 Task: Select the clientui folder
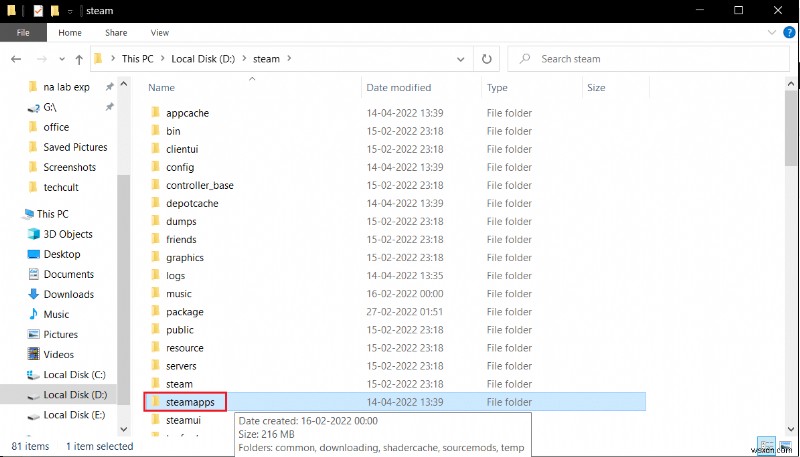pyautogui.click(x=182, y=149)
